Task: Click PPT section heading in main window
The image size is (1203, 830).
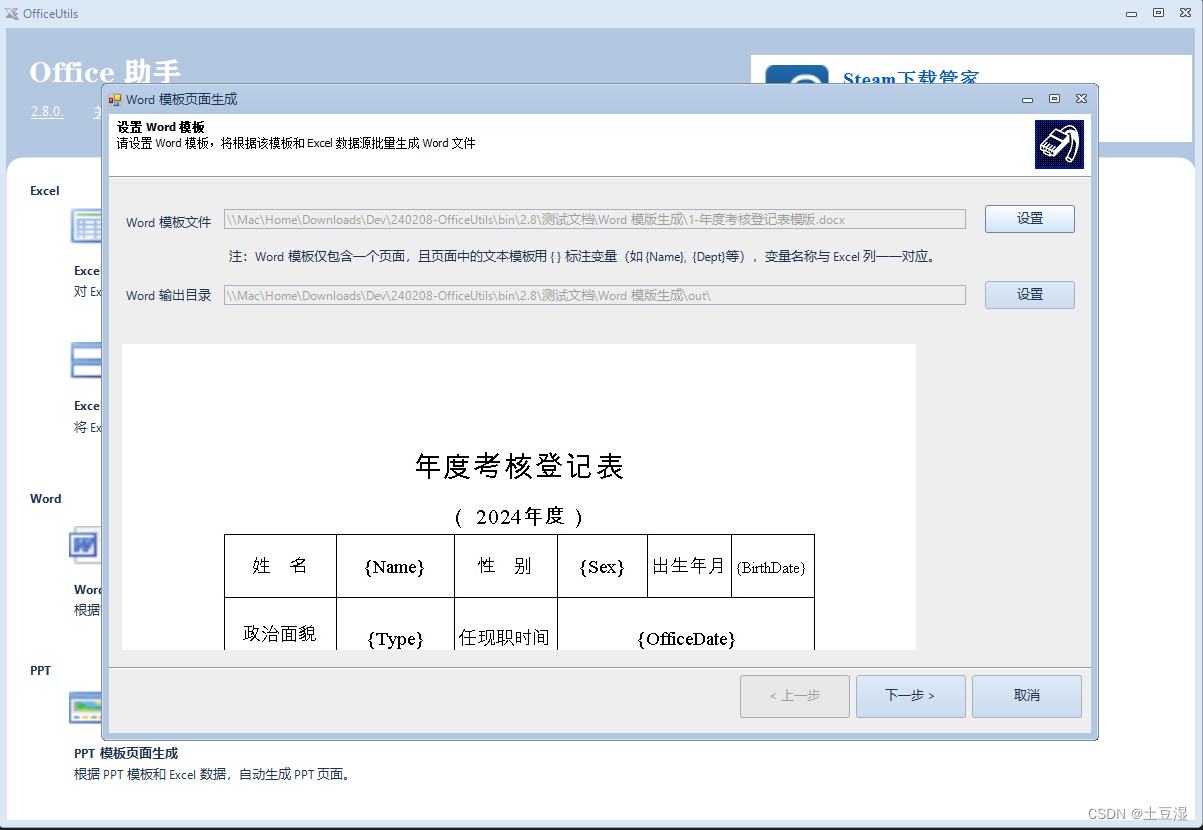Action: tap(41, 671)
